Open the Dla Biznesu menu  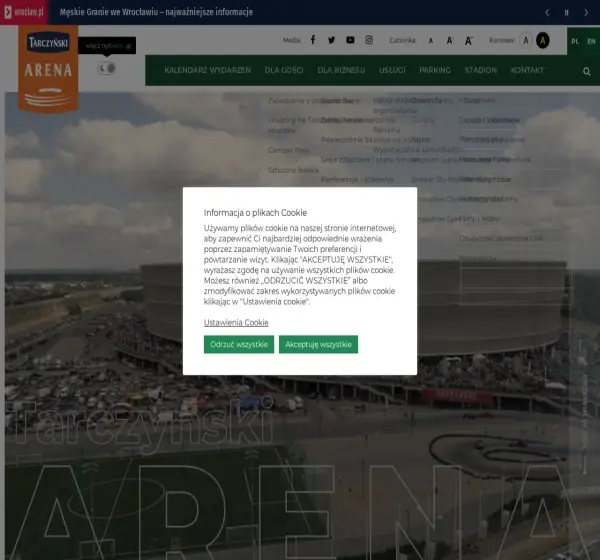click(x=341, y=70)
